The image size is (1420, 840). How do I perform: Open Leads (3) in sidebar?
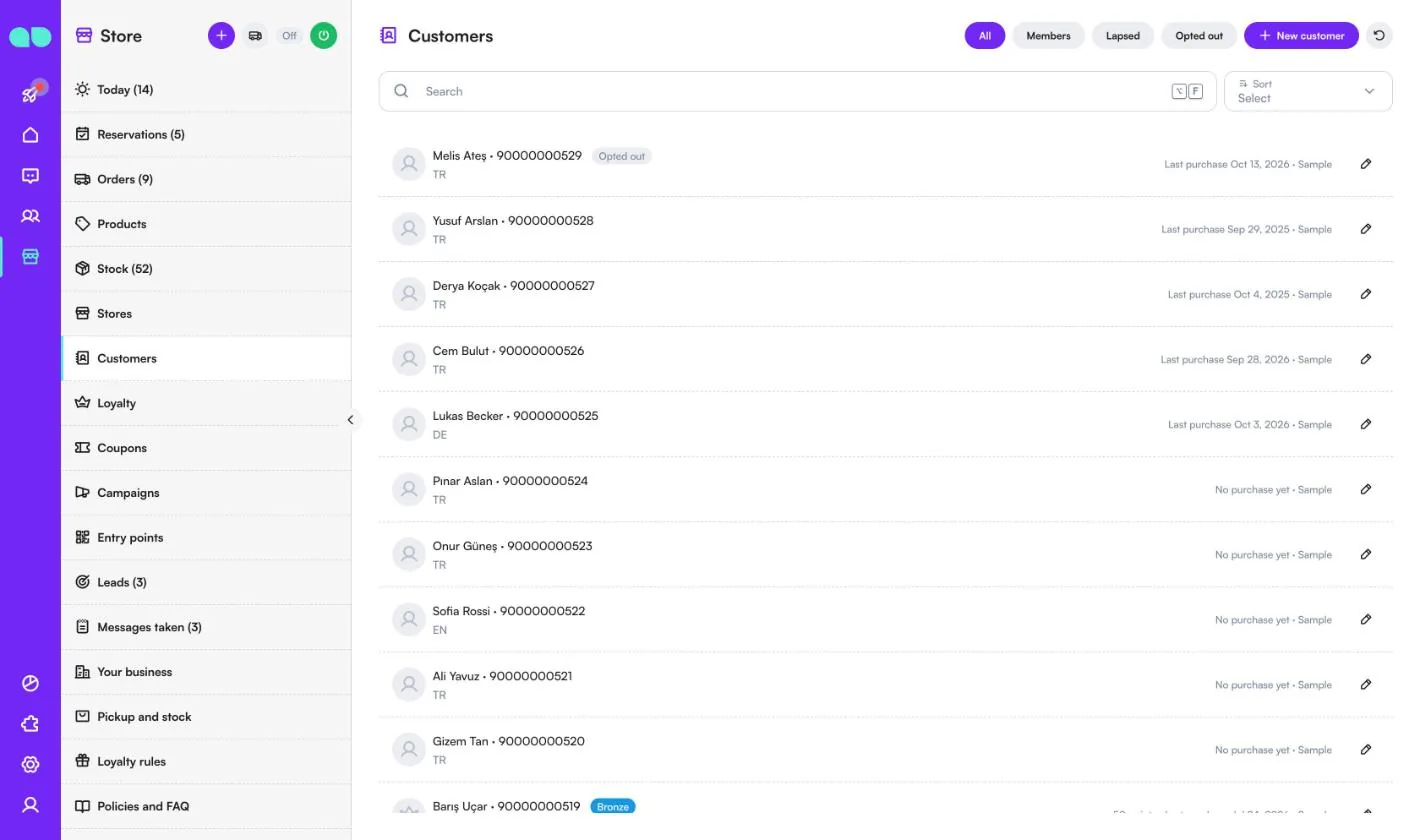point(206,582)
